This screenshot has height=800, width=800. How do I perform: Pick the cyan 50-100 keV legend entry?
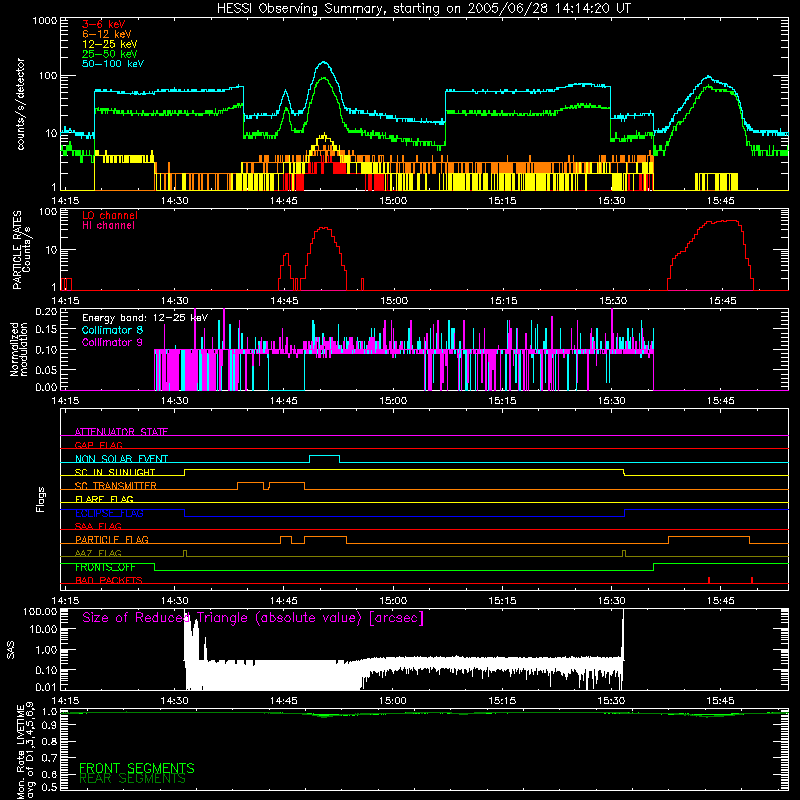[x=113, y=64]
